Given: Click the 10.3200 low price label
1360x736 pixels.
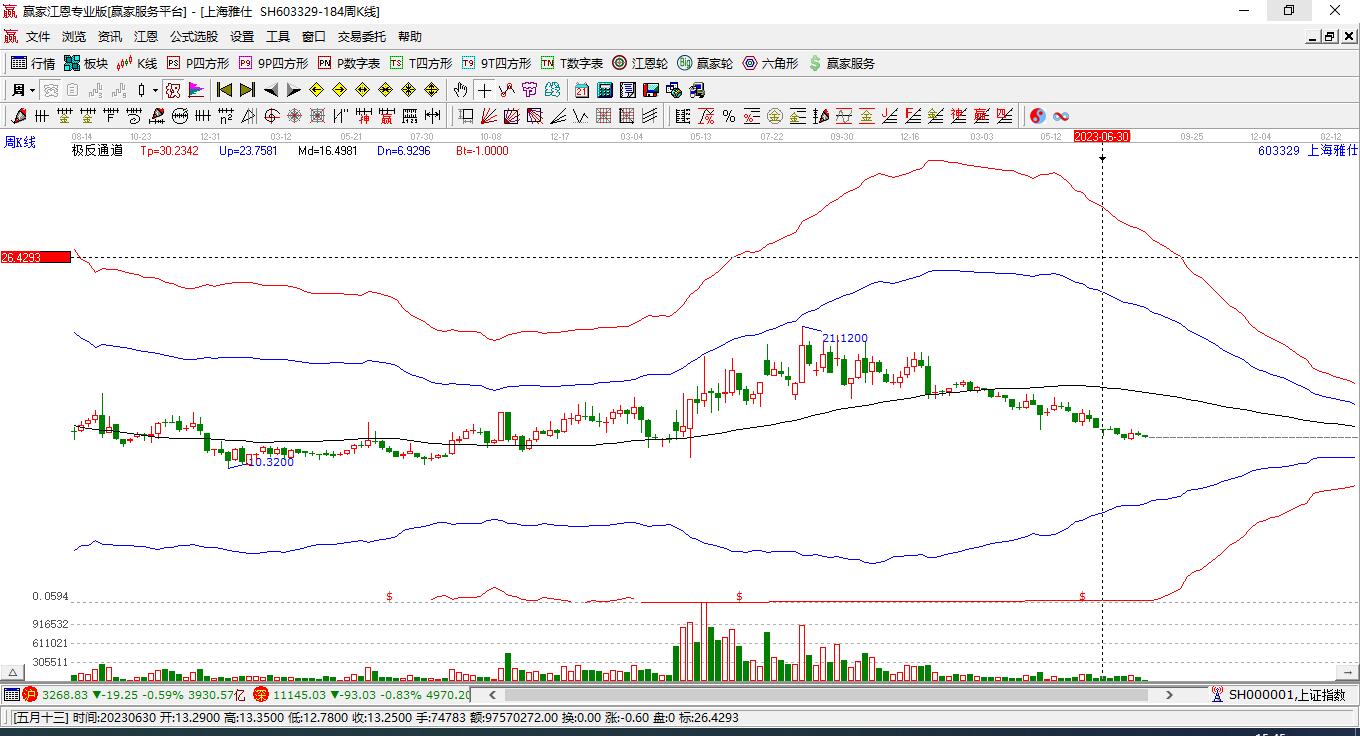Looking at the screenshot, I should coord(271,462).
